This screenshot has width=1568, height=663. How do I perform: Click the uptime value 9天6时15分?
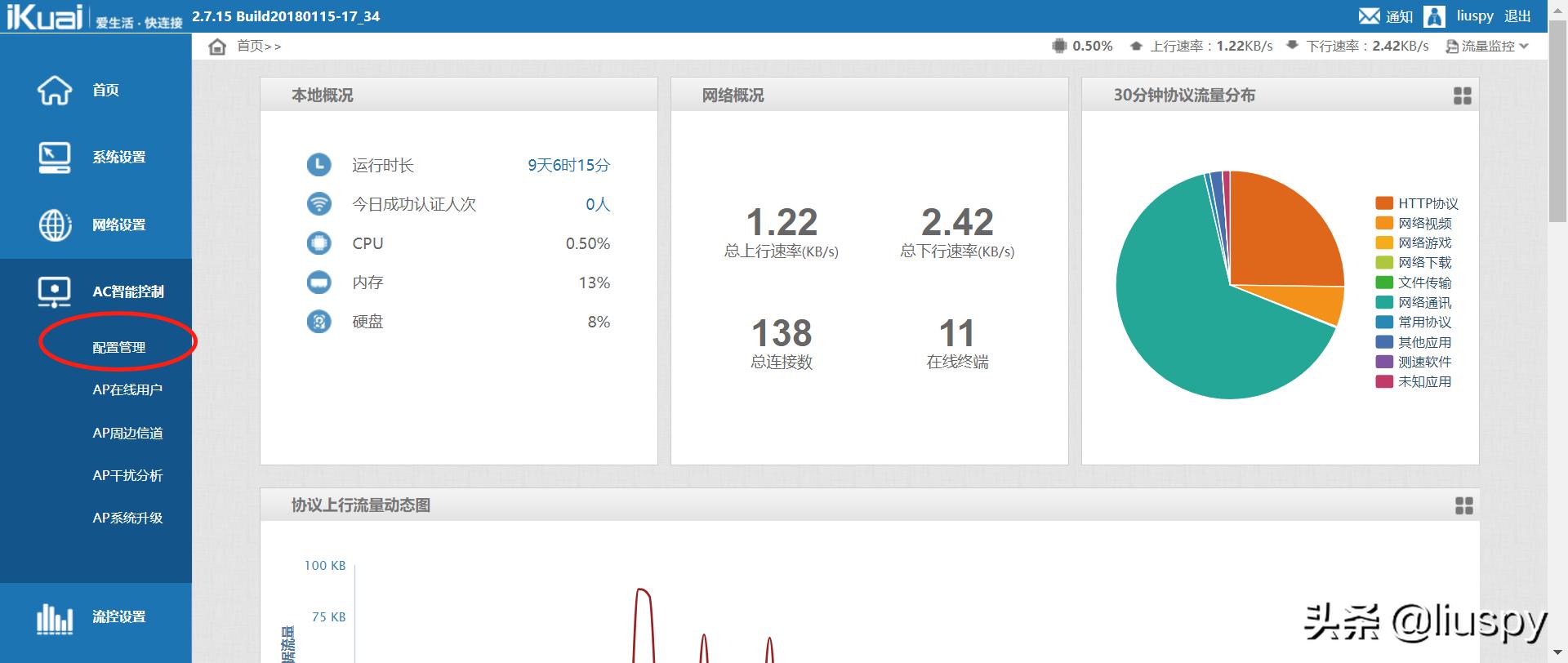click(568, 165)
